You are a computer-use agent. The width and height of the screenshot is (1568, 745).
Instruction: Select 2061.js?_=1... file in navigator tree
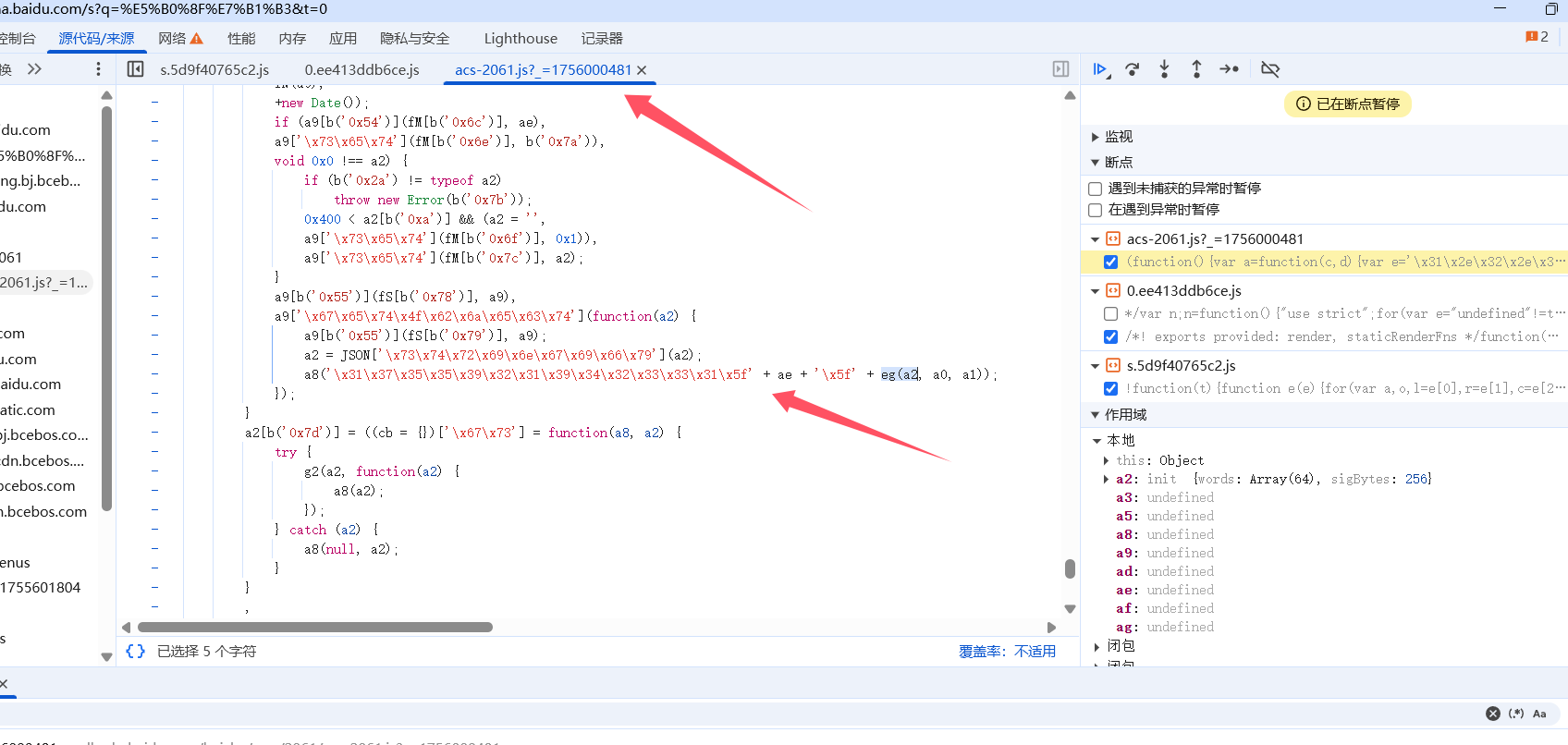coord(44,283)
